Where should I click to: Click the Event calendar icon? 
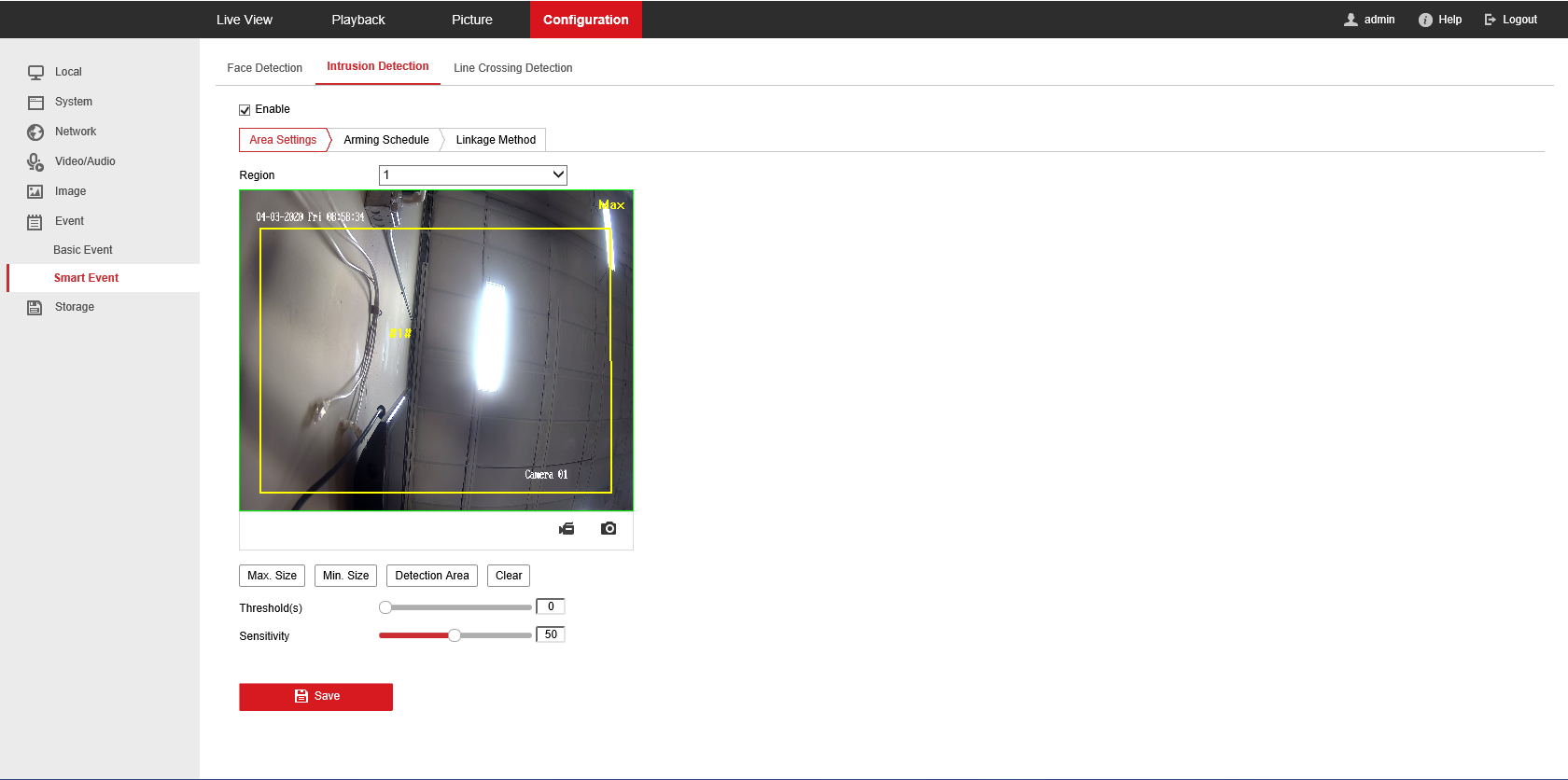pyautogui.click(x=35, y=222)
